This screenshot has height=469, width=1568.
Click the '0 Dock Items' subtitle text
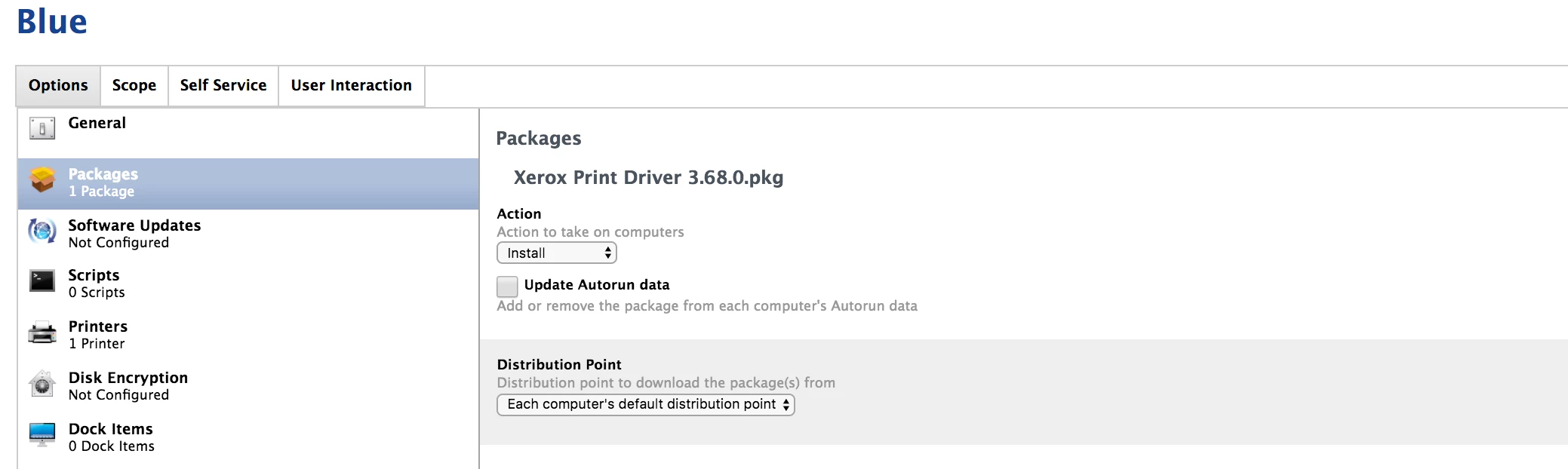[x=112, y=446]
